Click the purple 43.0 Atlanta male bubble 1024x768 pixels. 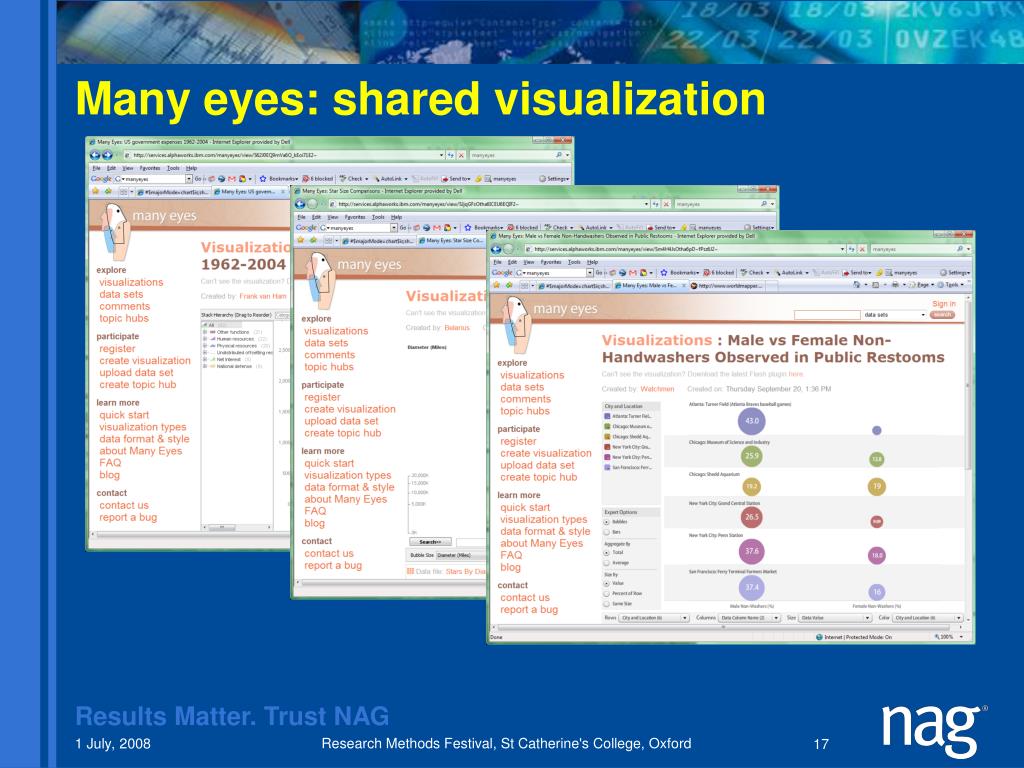coord(752,421)
